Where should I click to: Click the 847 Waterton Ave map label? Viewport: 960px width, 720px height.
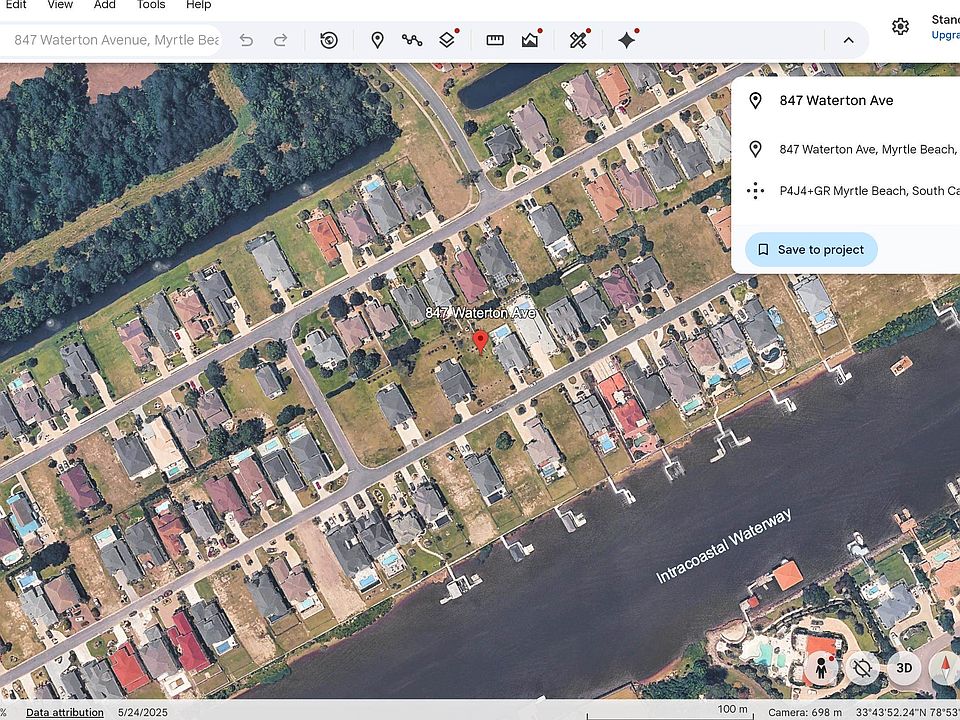point(481,313)
